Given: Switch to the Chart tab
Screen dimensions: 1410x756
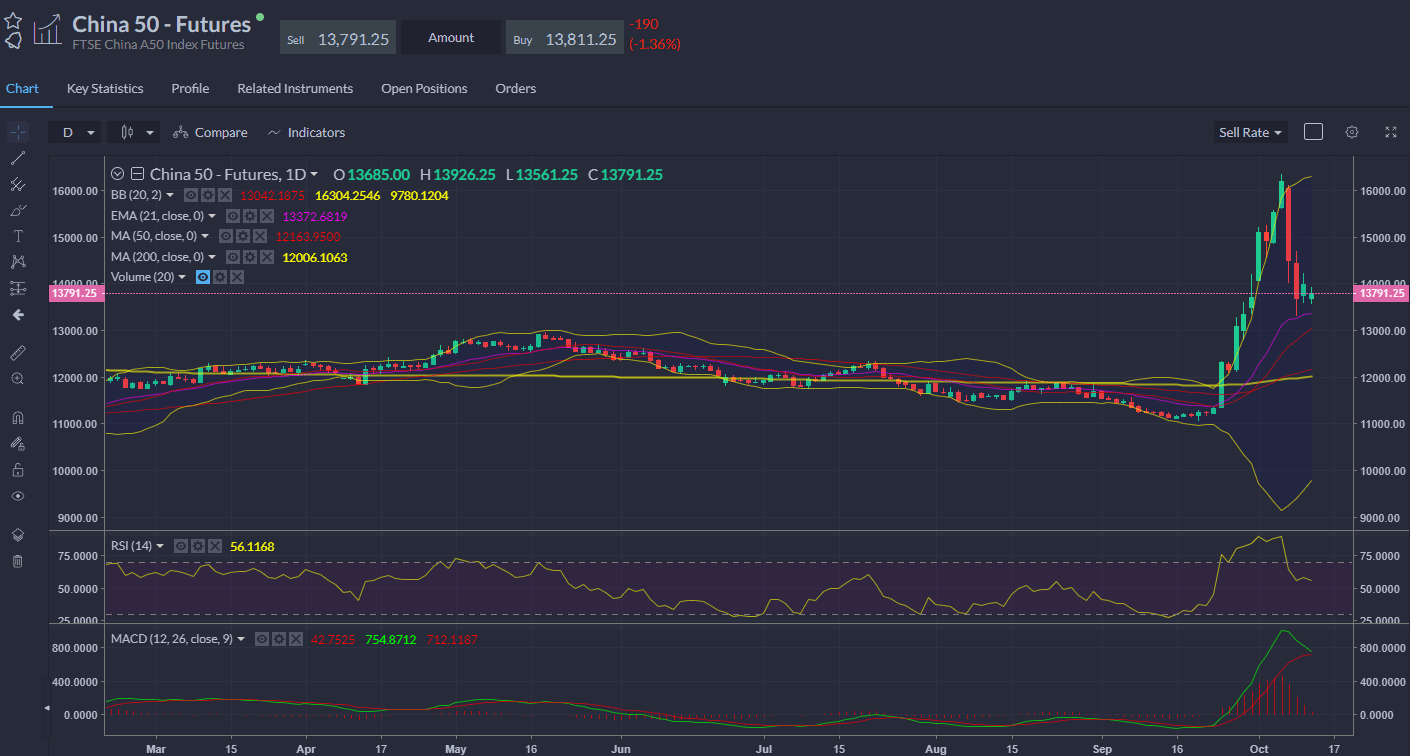Looking at the screenshot, I should 22,88.
